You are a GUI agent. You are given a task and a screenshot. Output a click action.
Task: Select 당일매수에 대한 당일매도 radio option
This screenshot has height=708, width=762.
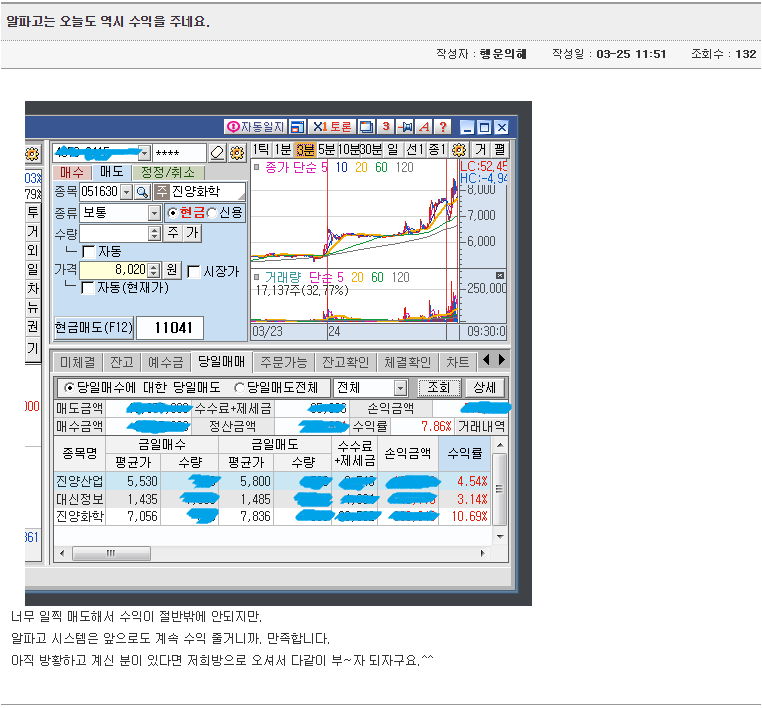(x=69, y=388)
